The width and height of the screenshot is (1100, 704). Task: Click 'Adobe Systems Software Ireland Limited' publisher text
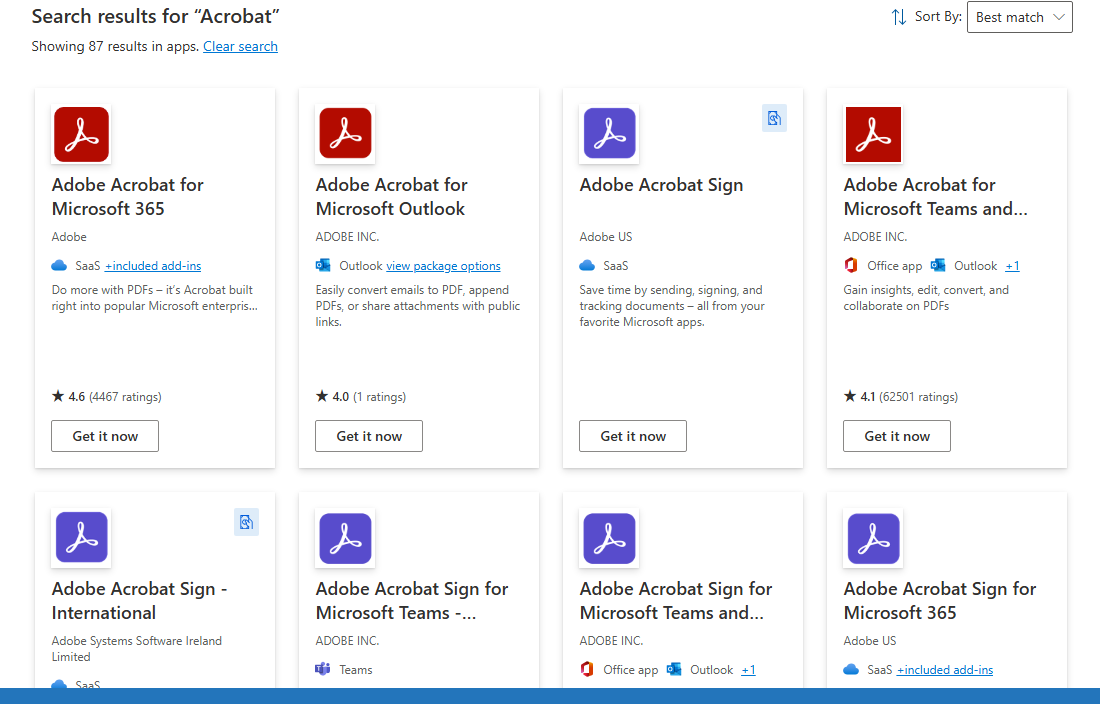[137, 649]
